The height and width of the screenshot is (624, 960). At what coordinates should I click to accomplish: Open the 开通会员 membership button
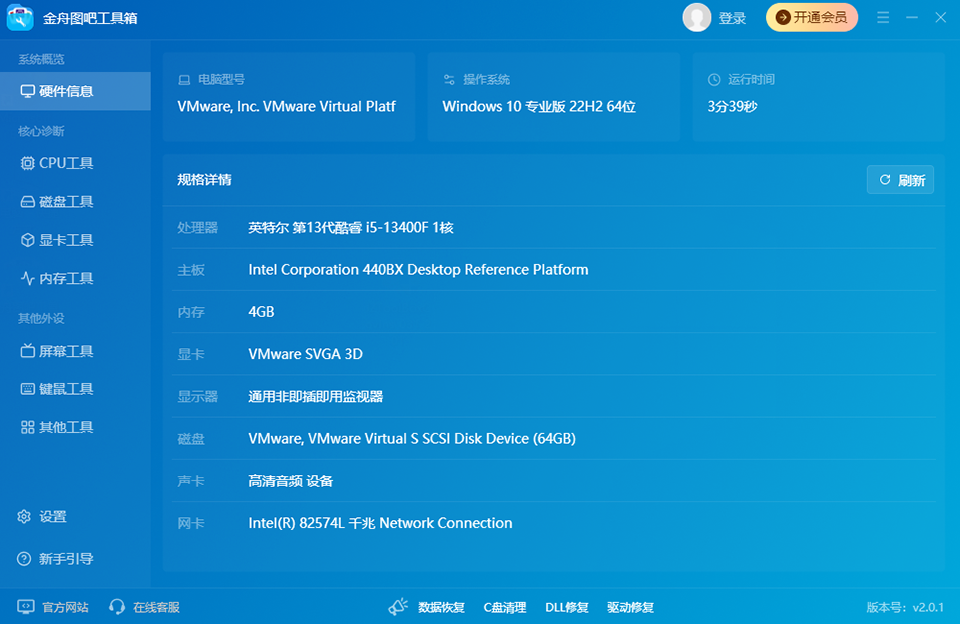click(812, 17)
